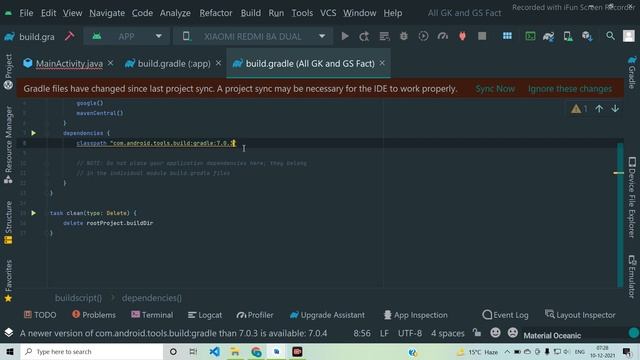Open the App Inspection tool window
640x360 pixels.
[x=416, y=315]
